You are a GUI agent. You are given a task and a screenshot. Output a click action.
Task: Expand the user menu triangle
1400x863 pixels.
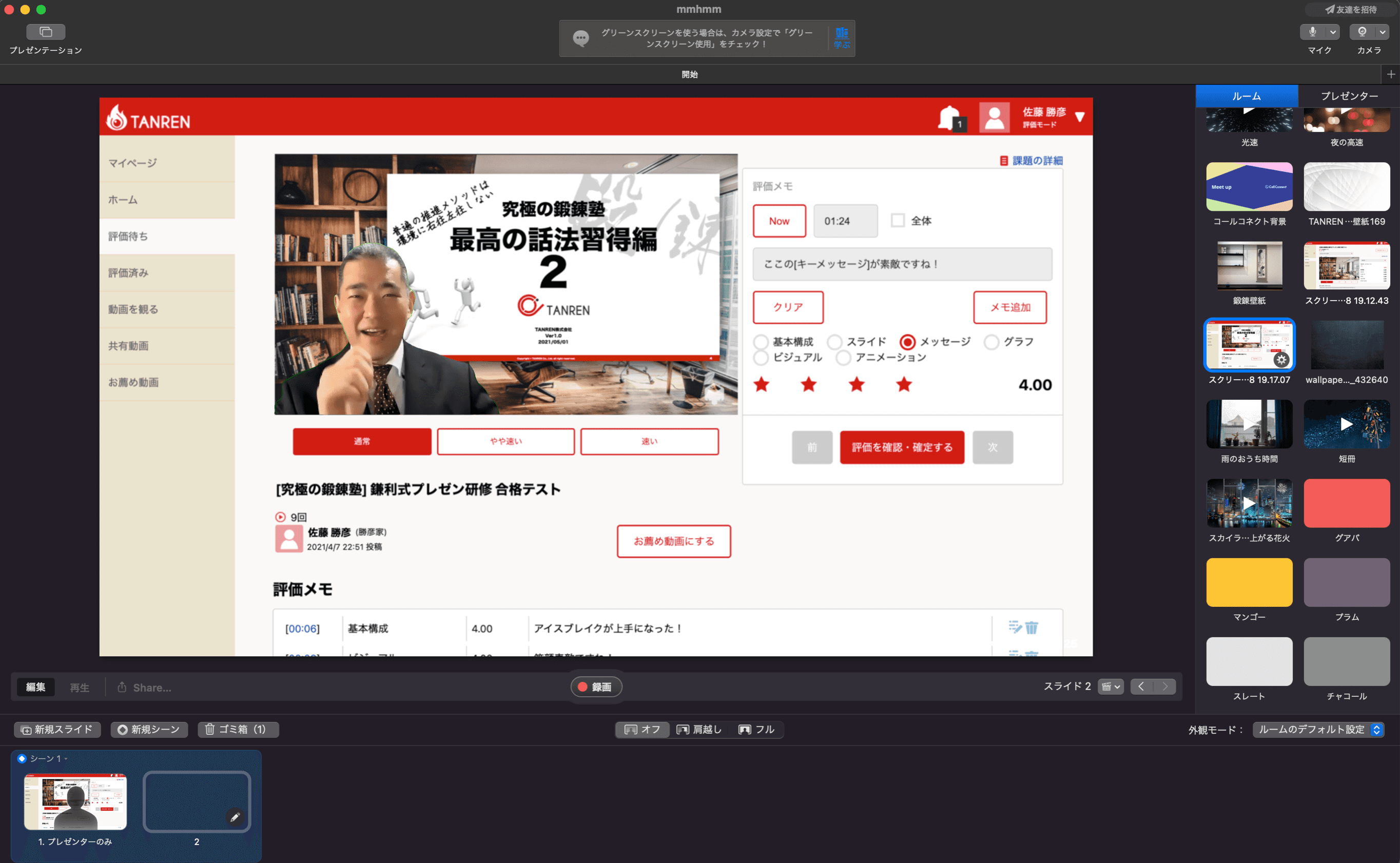coord(1080,117)
